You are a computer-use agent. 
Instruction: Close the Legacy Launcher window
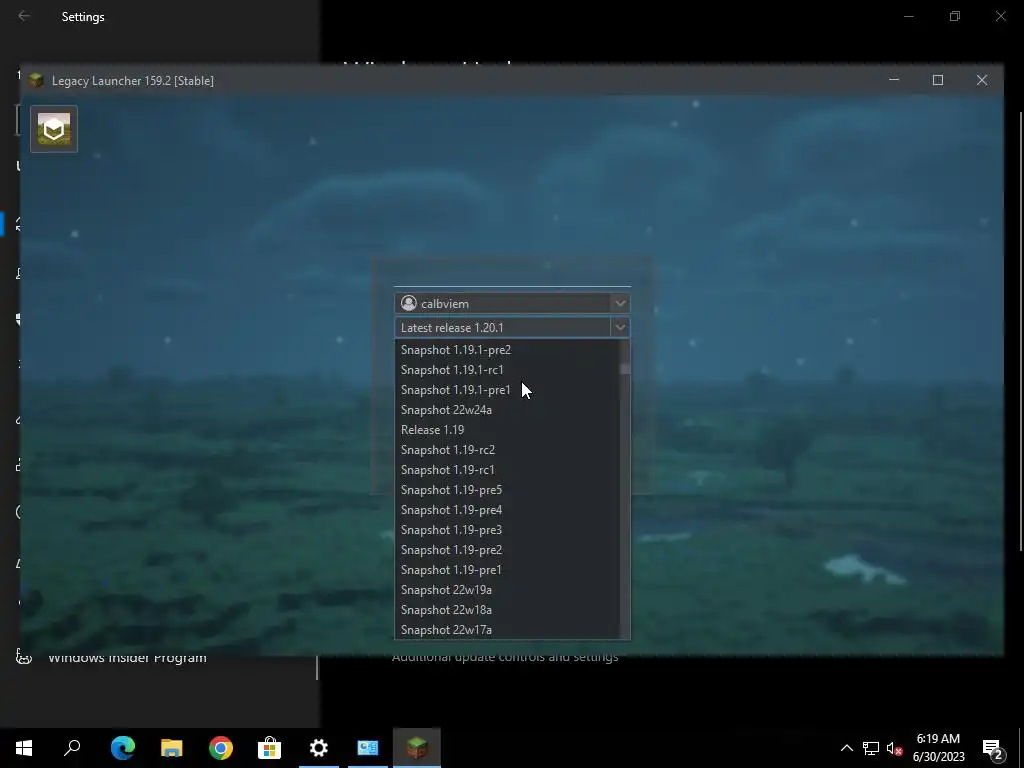coord(982,80)
